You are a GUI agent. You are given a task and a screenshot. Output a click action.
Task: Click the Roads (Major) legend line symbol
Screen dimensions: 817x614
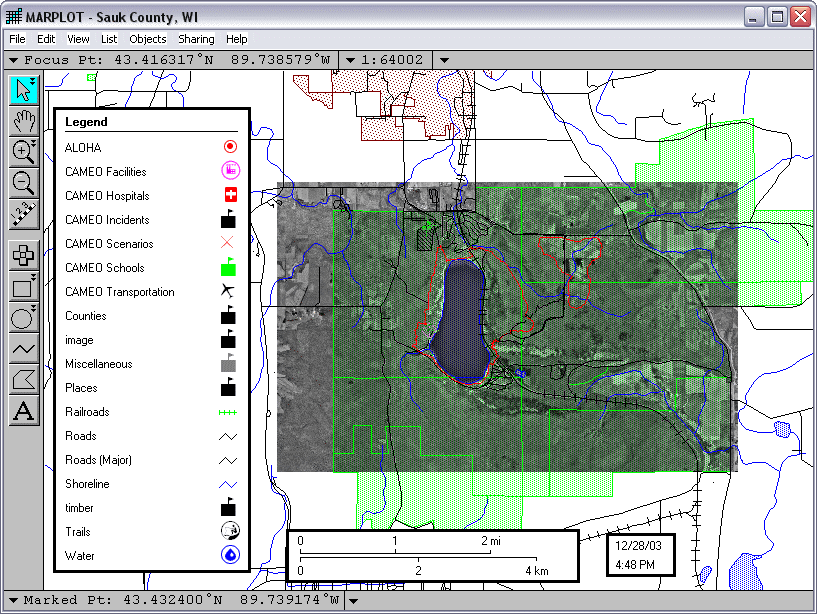(x=228, y=460)
